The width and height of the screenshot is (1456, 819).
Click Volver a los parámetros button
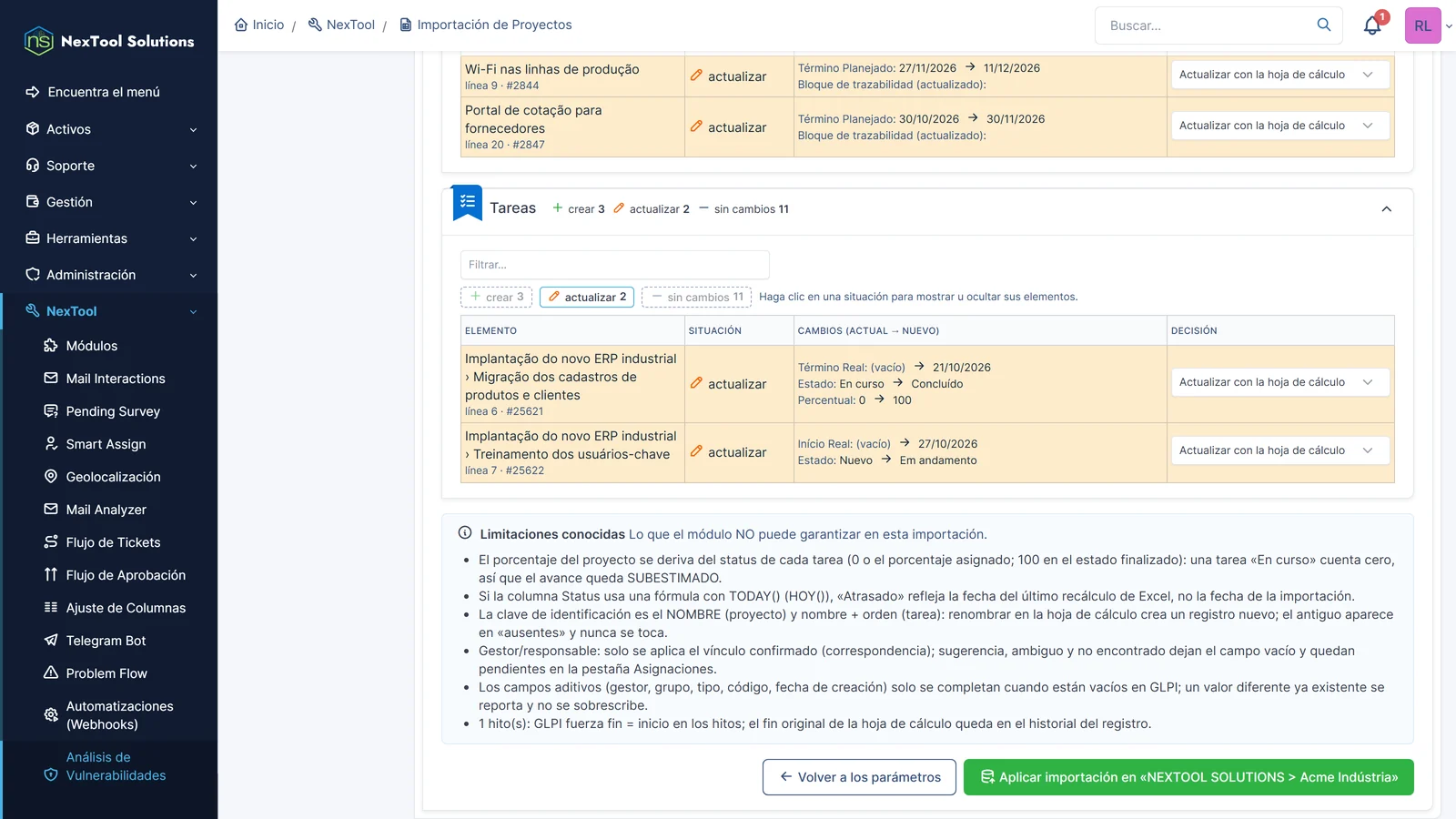pyautogui.click(x=859, y=777)
